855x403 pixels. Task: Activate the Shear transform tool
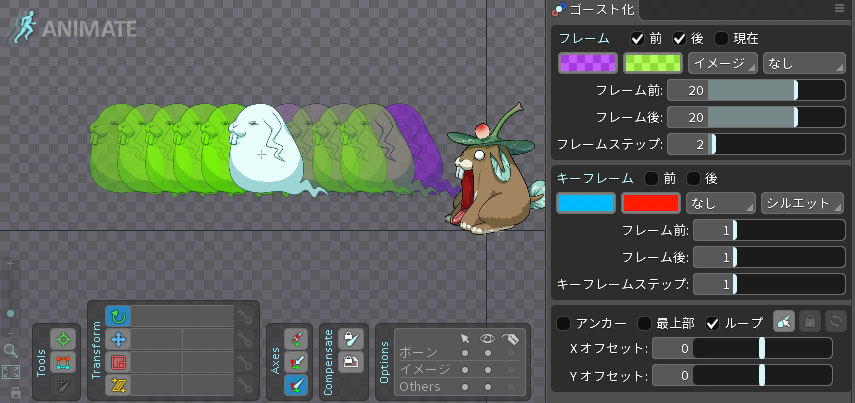pyautogui.click(x=118, y=385)
